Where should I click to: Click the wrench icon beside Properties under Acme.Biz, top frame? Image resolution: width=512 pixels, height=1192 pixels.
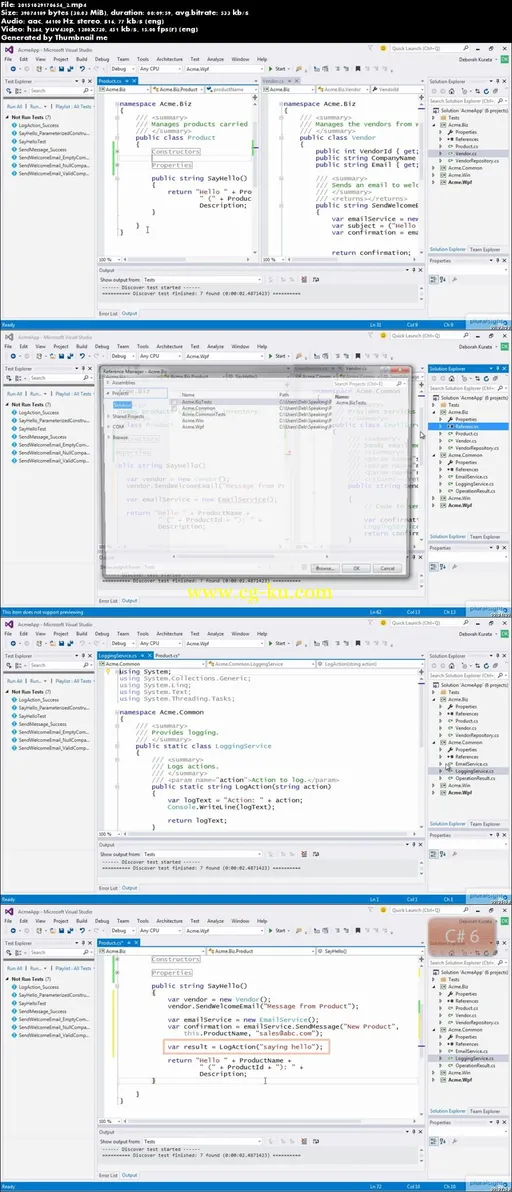coord(450,132)
